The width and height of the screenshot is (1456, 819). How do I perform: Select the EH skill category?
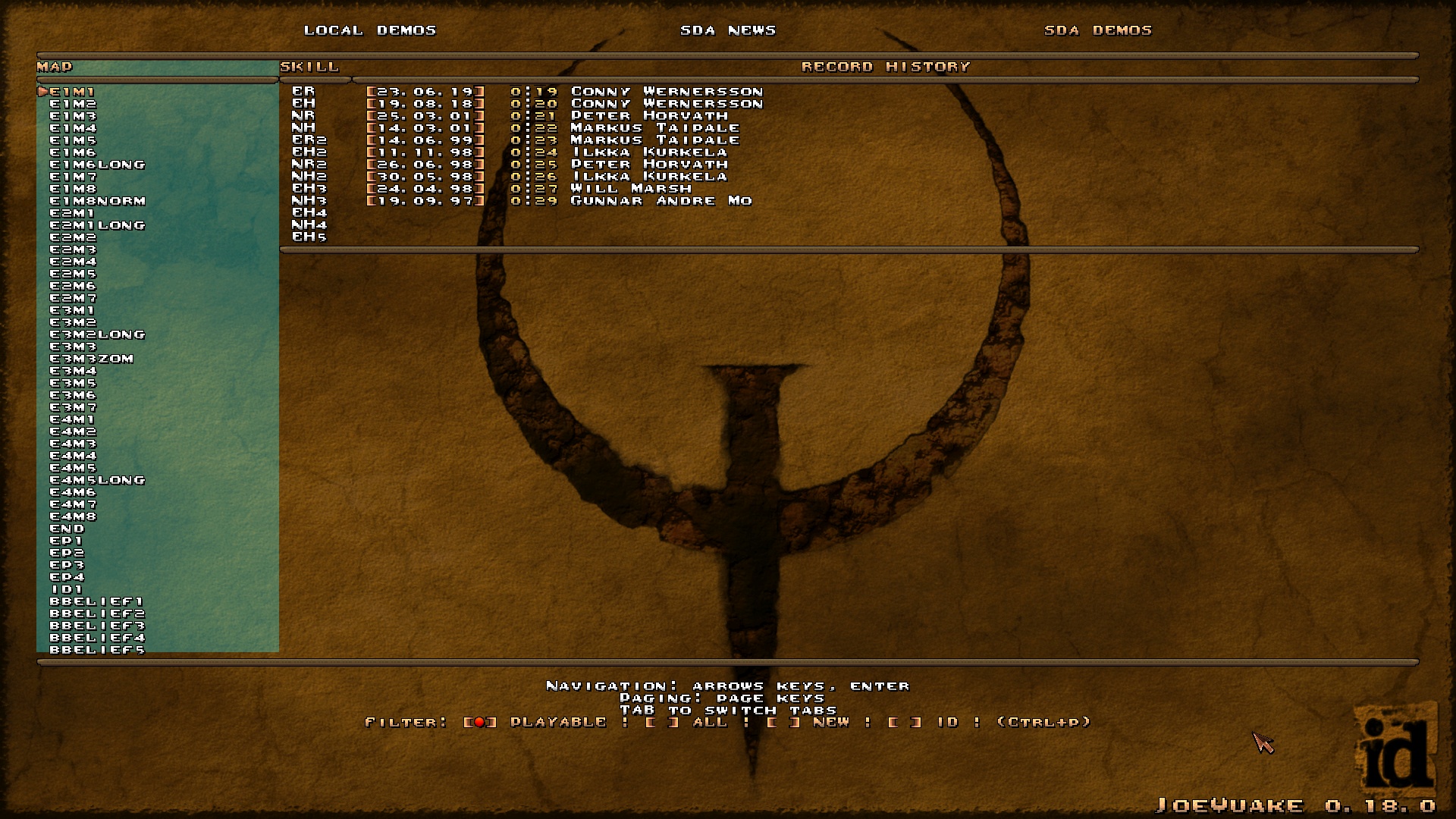click(x=303, y=103)
